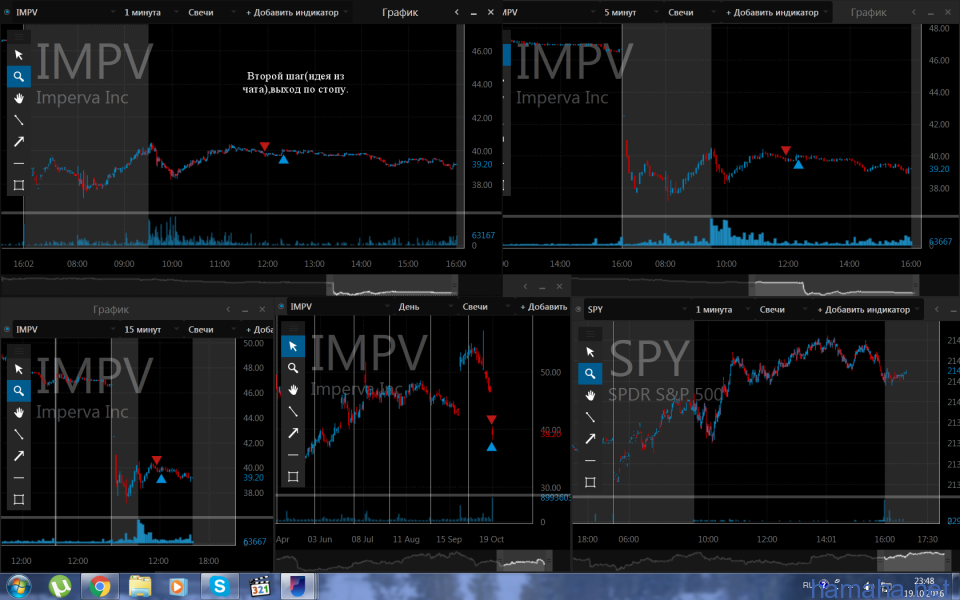Select the hand pan tool in IMPV День chart
Image resolution: width=960 pixels, height=600 pixels.
(293, 390)
